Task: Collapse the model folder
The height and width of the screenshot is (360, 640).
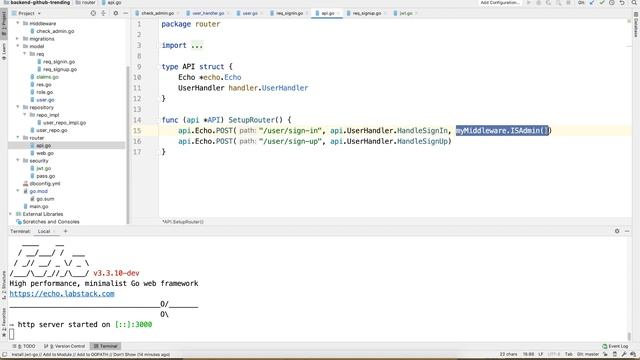Action: pyautogui.click(x=18, y=46)
